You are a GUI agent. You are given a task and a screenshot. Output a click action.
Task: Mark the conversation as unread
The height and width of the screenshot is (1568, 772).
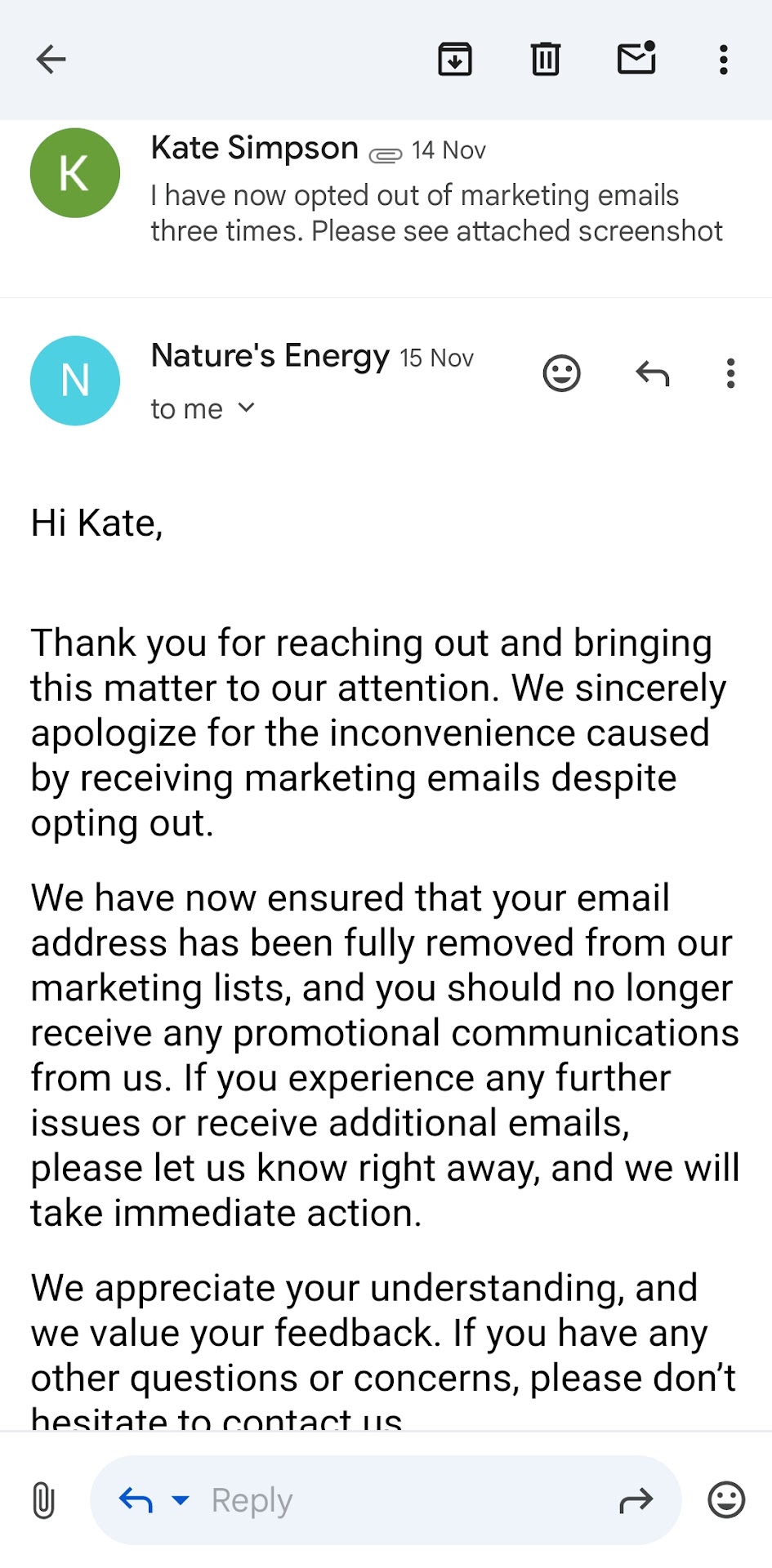(637, 59)
